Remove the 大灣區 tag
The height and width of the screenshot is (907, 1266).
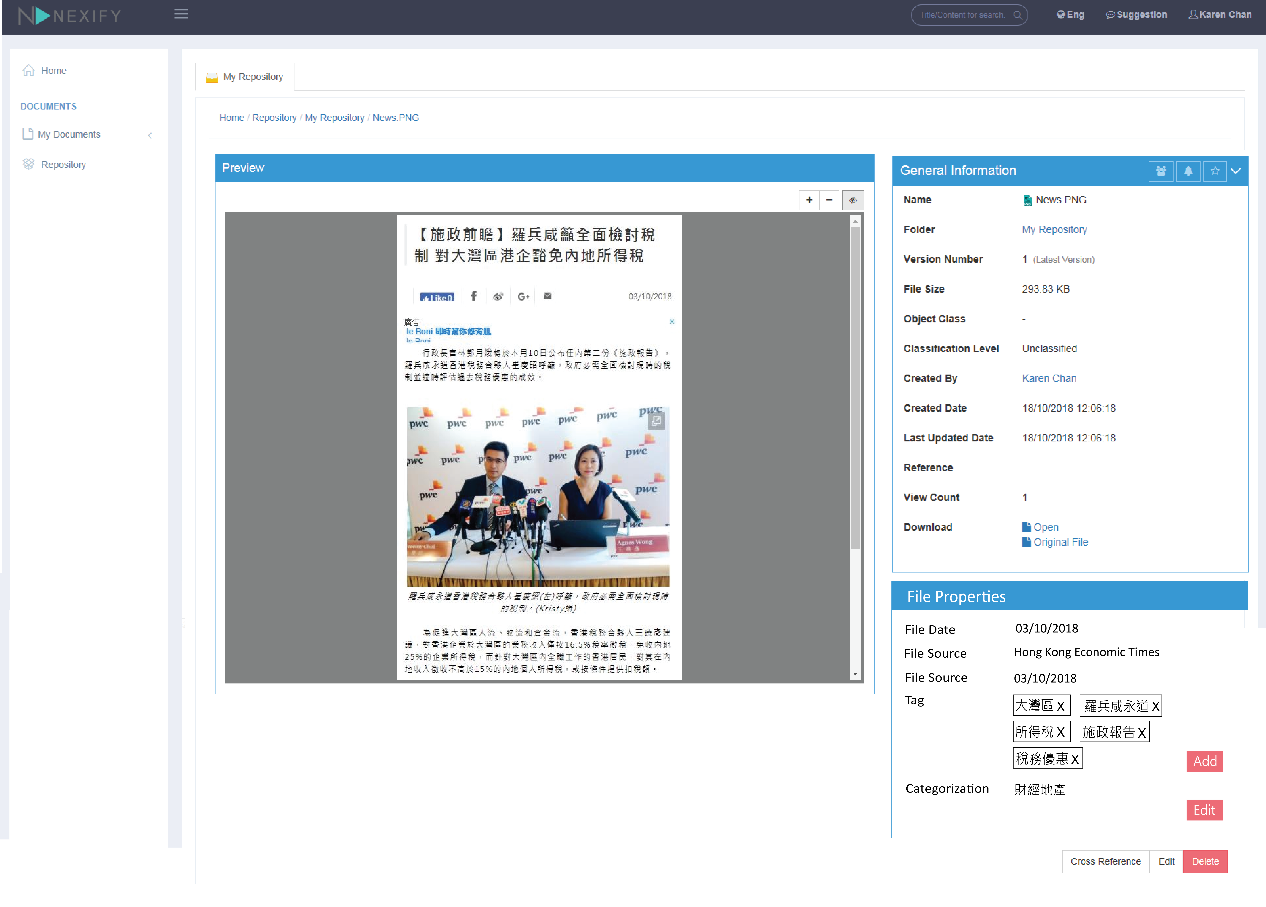1061,706
